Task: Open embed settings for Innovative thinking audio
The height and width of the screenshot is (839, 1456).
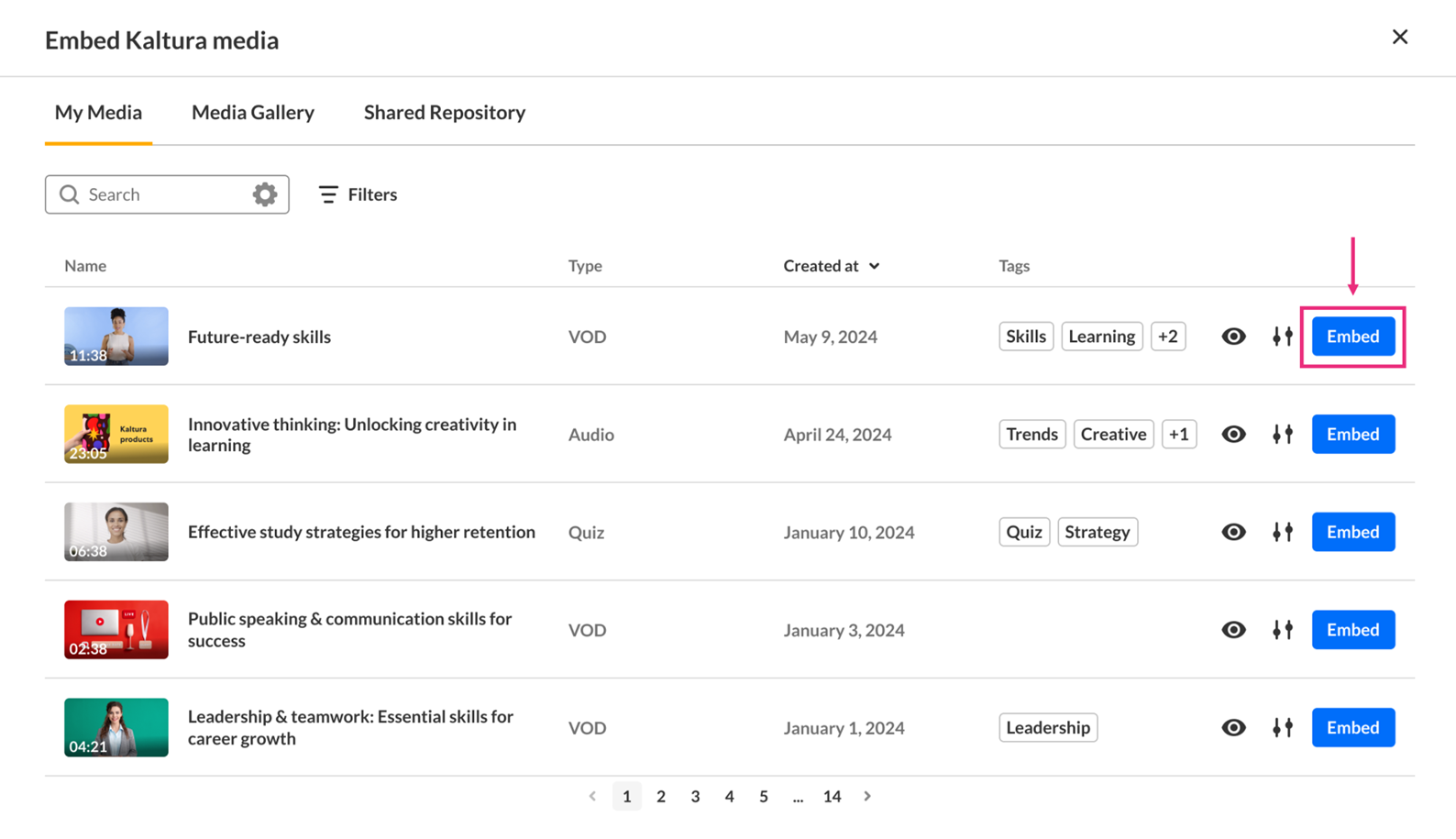Action: tap(1282, 435)
